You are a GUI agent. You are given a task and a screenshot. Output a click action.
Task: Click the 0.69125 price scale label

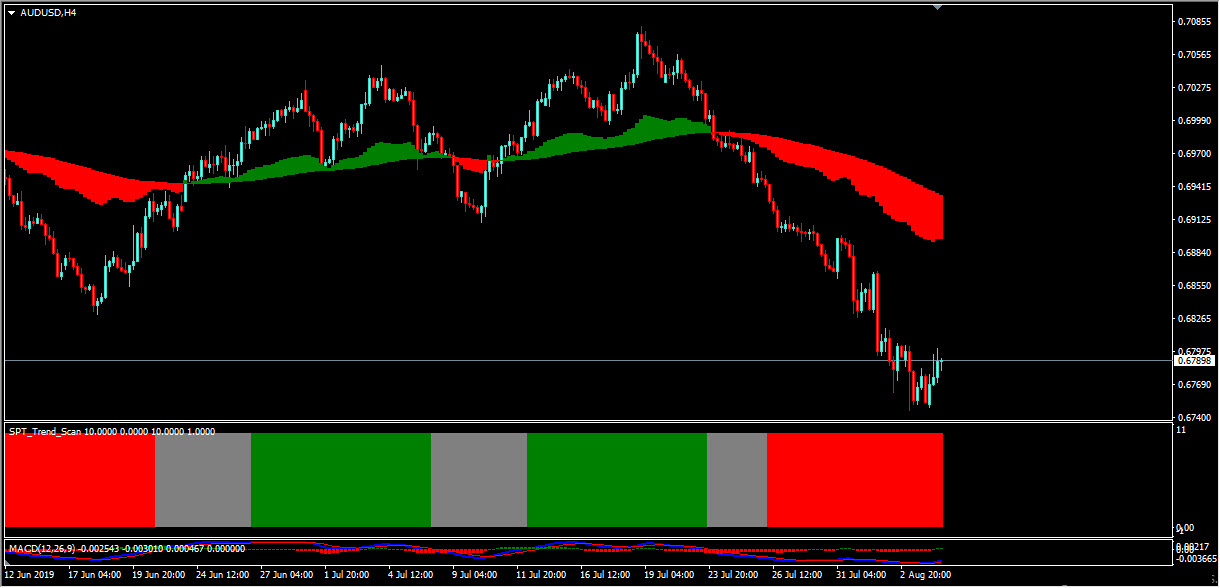[1193, 219]
